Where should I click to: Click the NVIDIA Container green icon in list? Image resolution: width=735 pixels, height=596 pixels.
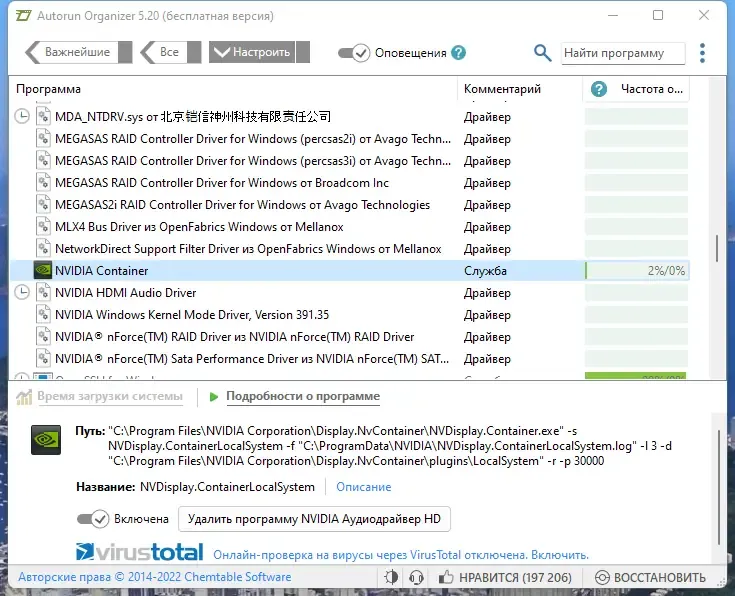coord(43,271)
